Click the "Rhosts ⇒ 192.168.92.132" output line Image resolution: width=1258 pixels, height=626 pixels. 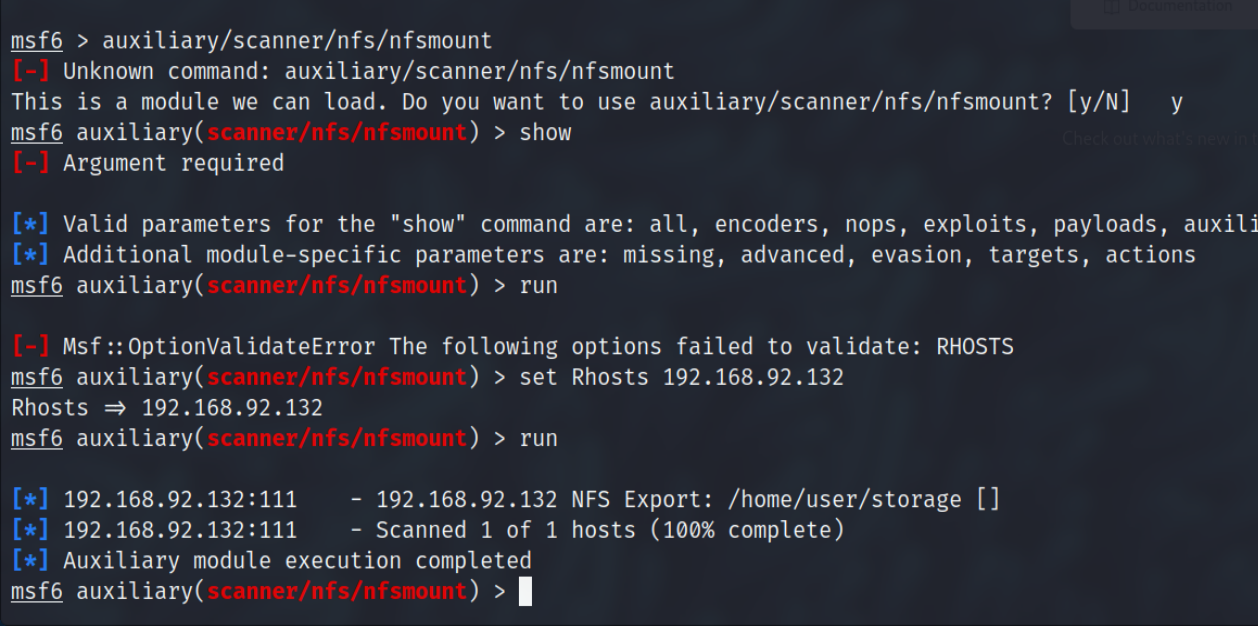[167, 408]
